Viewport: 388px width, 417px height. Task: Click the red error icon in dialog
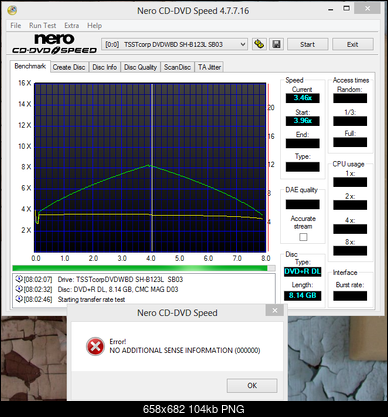click(95, 346)
